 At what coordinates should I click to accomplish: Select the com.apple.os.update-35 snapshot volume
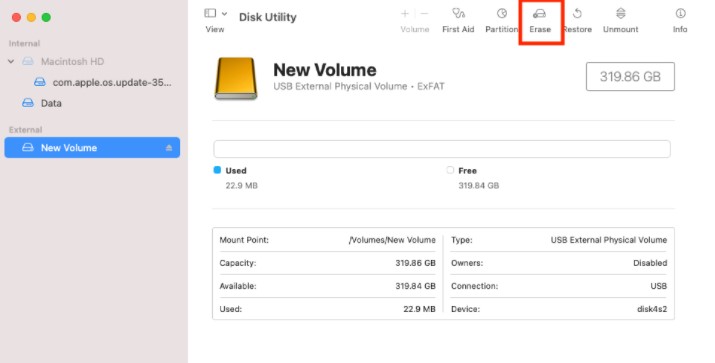click(112, 83)
